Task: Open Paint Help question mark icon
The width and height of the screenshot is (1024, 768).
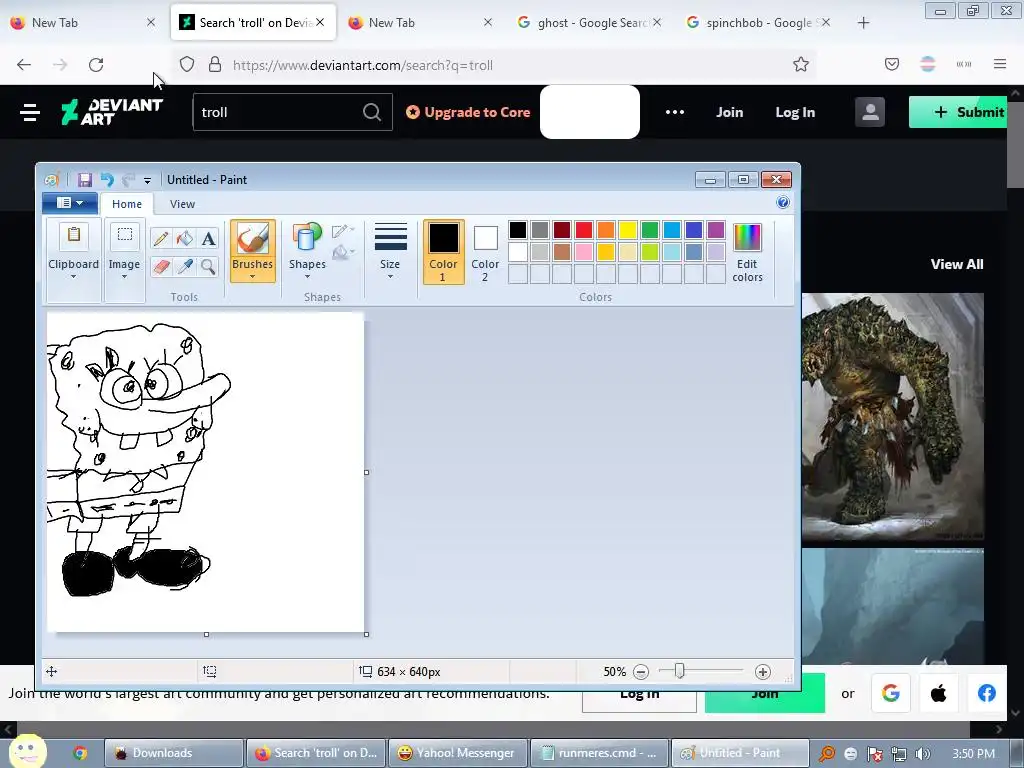Action: (x=782, y=202)
